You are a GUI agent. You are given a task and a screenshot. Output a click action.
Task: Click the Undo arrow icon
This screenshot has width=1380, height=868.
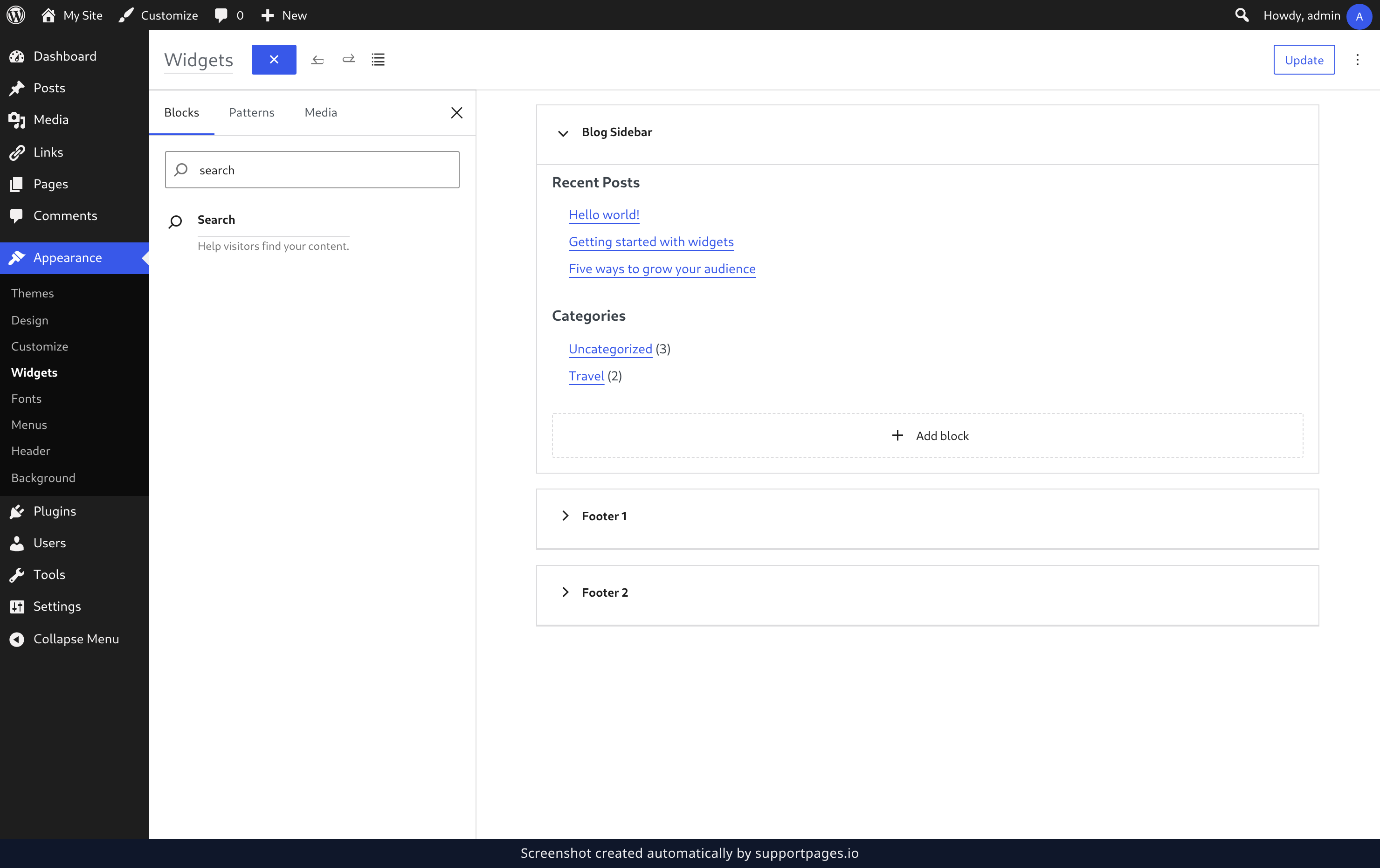point(317,60)
